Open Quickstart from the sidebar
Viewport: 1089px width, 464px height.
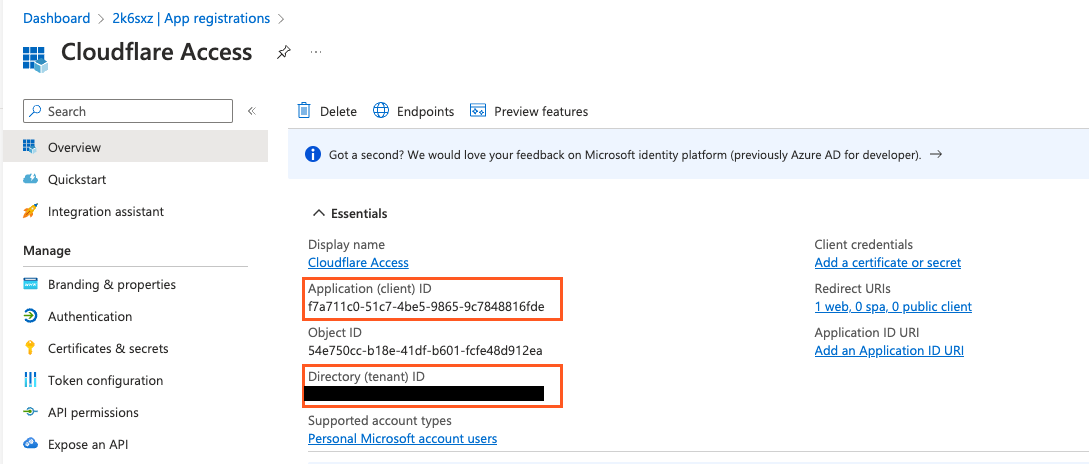[x=76, y=179]
